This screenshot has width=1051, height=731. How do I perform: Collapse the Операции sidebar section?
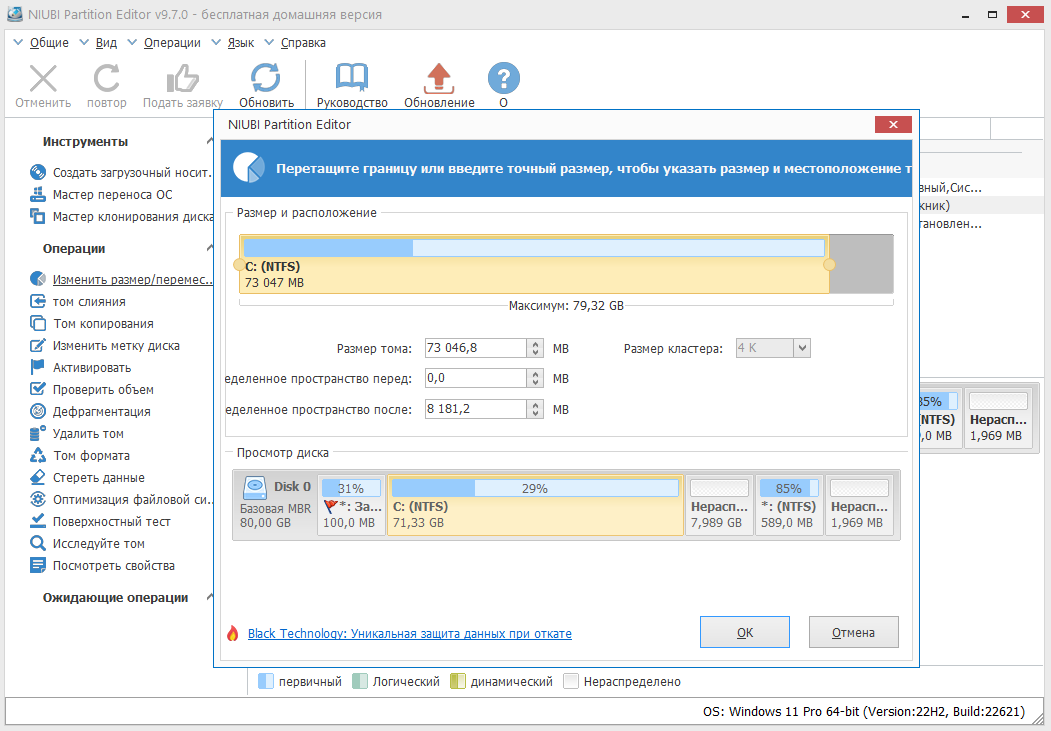[210, 249]
